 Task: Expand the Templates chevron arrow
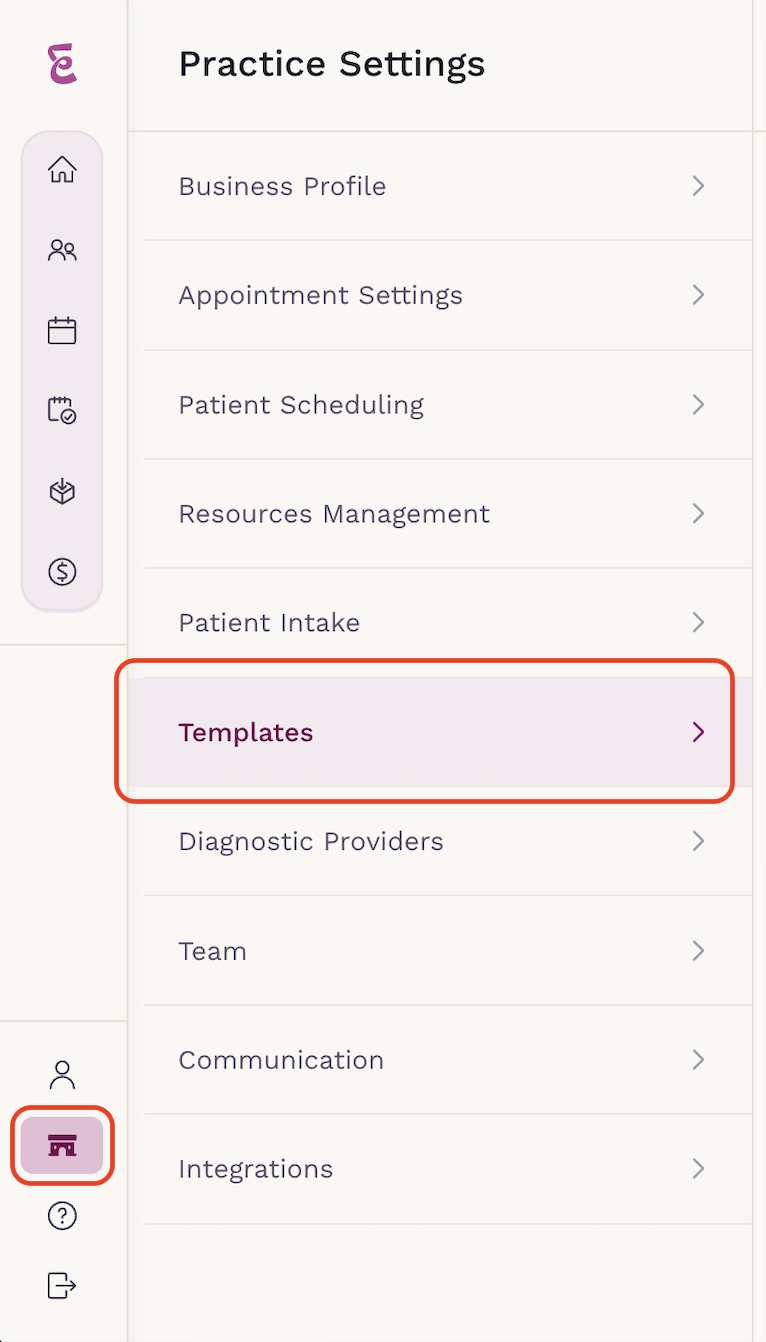[x=699, y=732]
